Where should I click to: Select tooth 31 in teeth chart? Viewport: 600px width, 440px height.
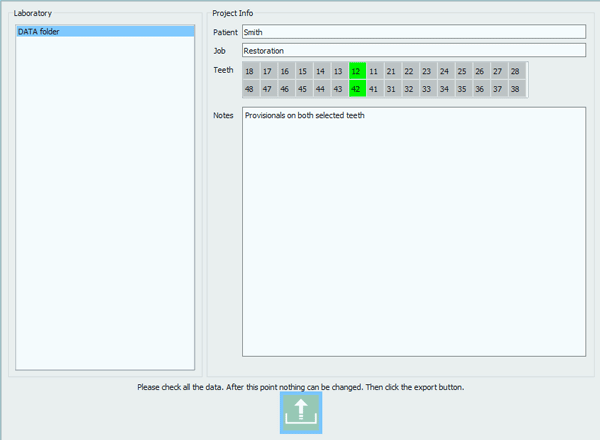[x=392, y=89]
